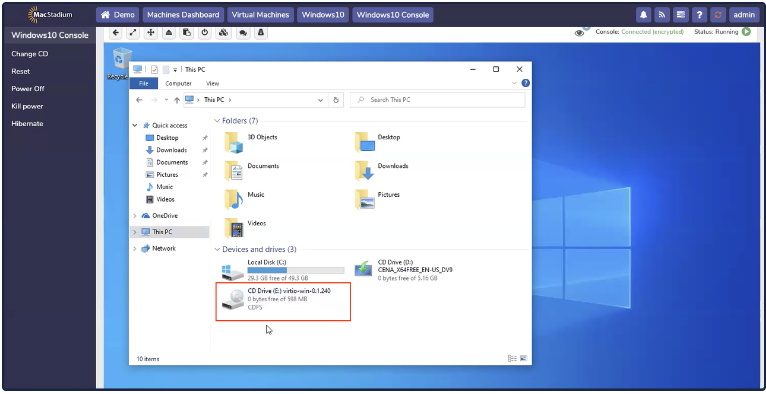Click the fullscreen expand arrows icon
The image size is (766, 394).
coord(133,33)
